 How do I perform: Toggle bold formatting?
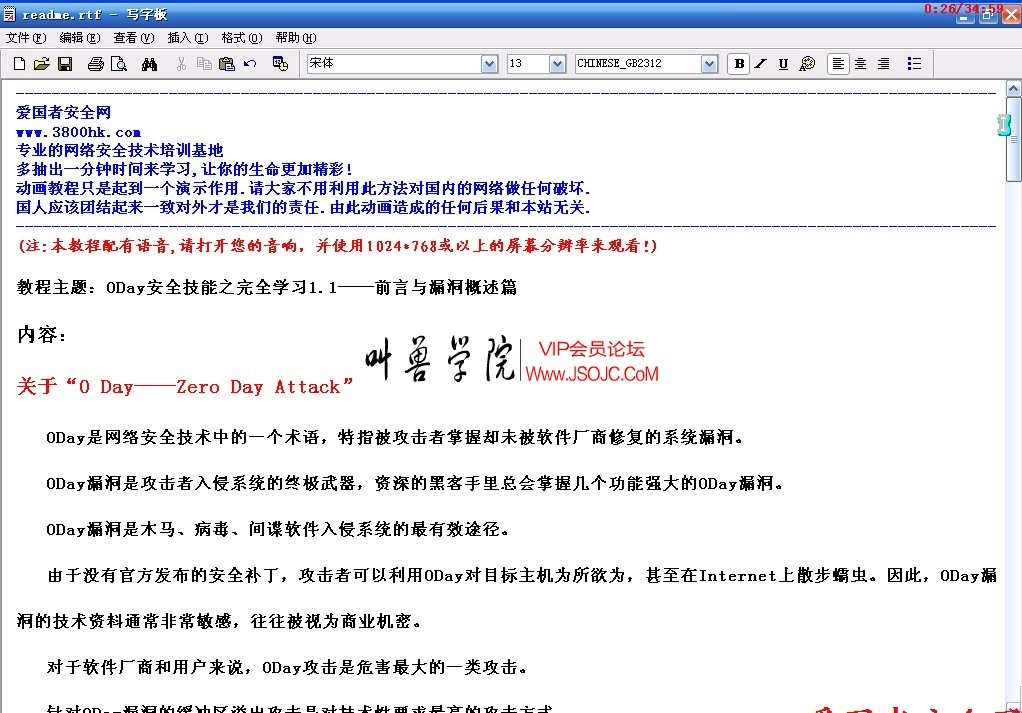pos(738,63)
